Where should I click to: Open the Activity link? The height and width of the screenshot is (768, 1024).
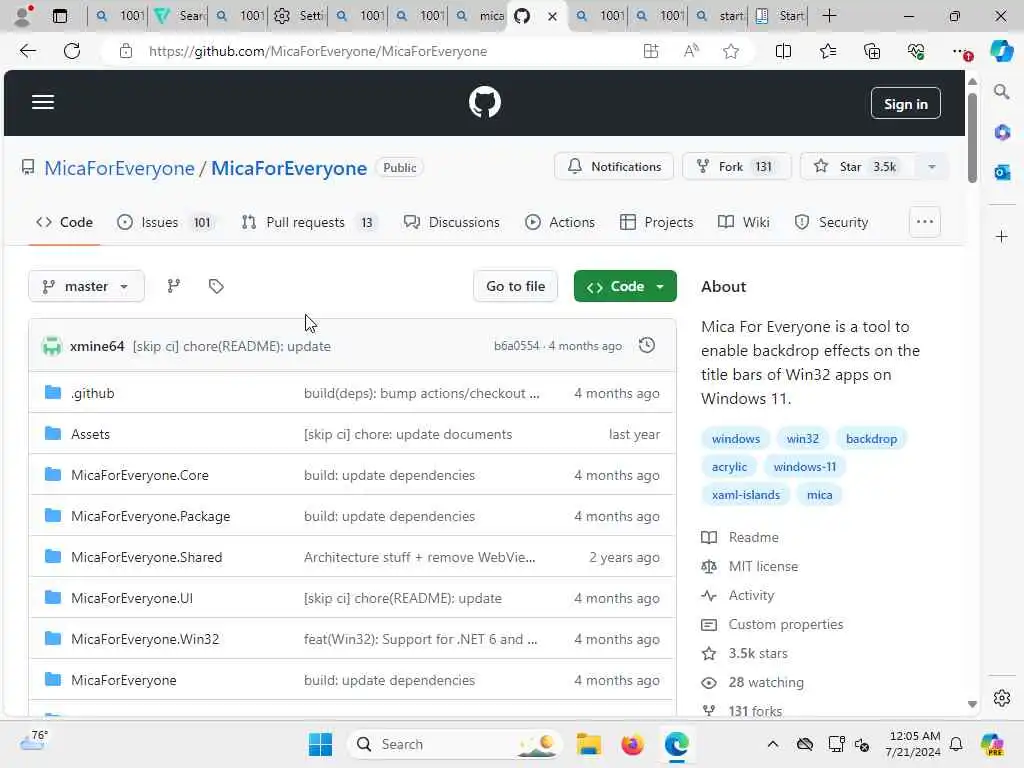pos(751,596)
